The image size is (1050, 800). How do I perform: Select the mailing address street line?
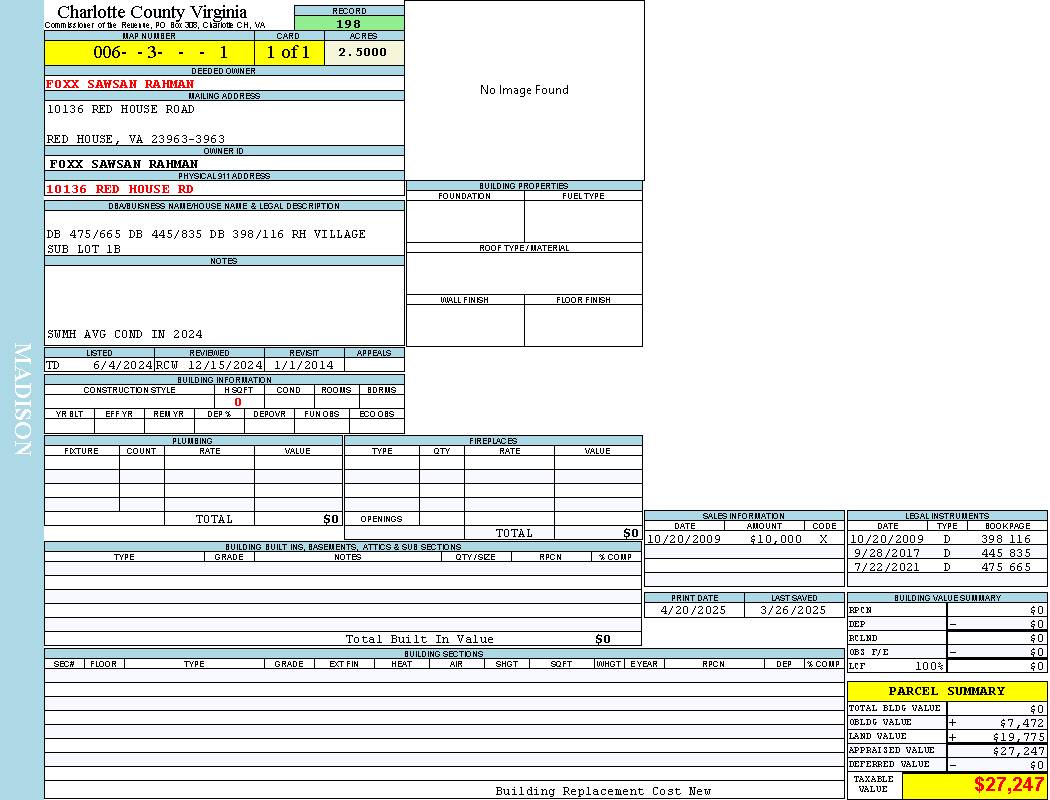[121, 109]
